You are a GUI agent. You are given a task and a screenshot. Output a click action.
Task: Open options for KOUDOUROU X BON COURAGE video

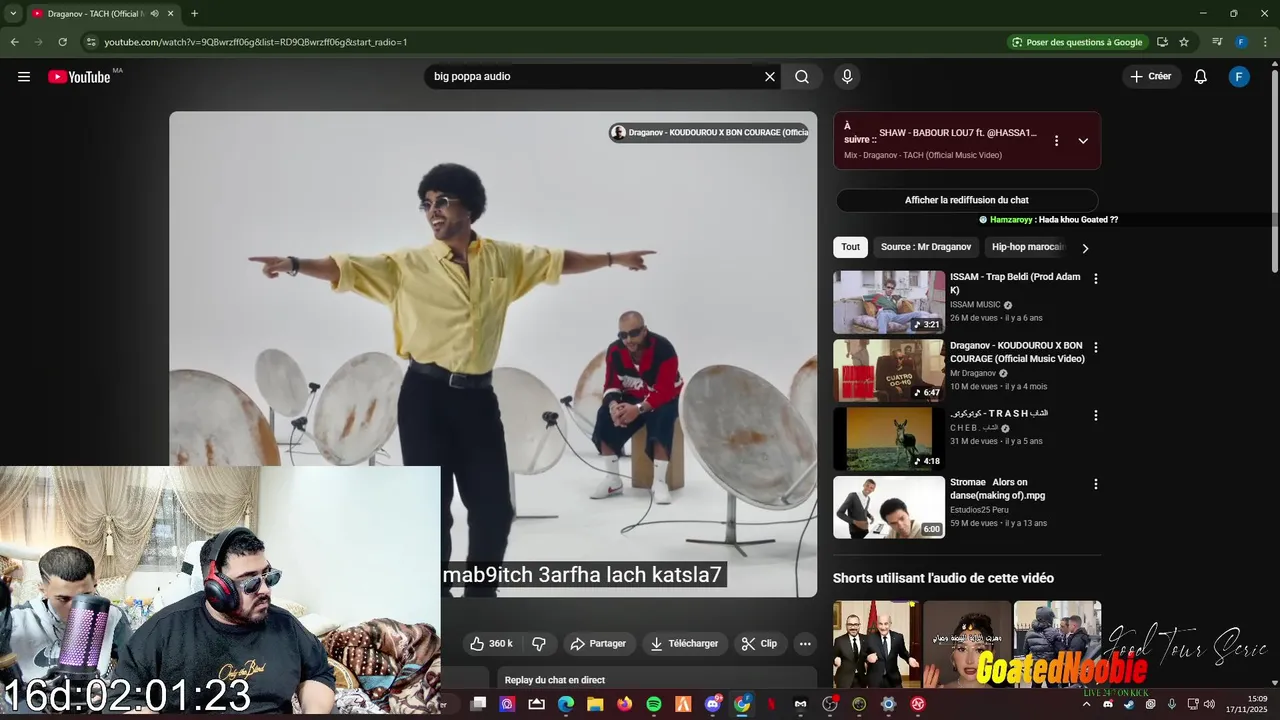coord(1095,348)
